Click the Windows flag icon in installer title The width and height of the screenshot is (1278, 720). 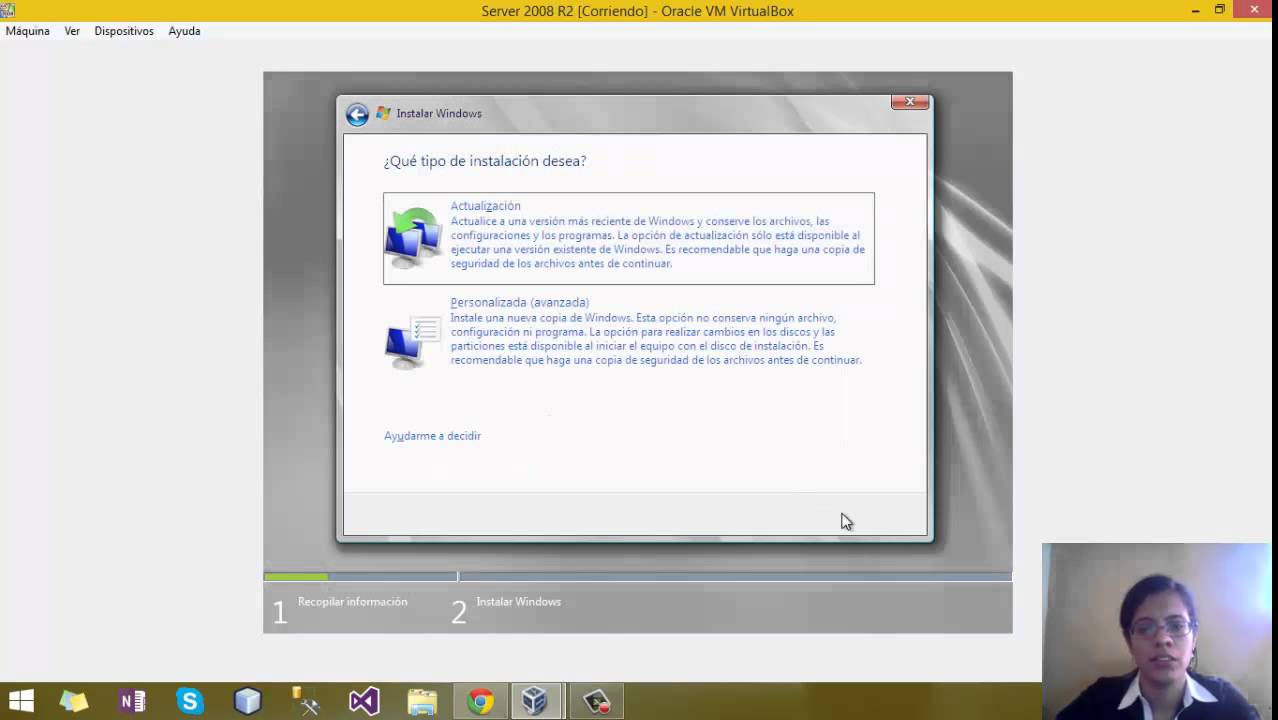coord(383,114)
